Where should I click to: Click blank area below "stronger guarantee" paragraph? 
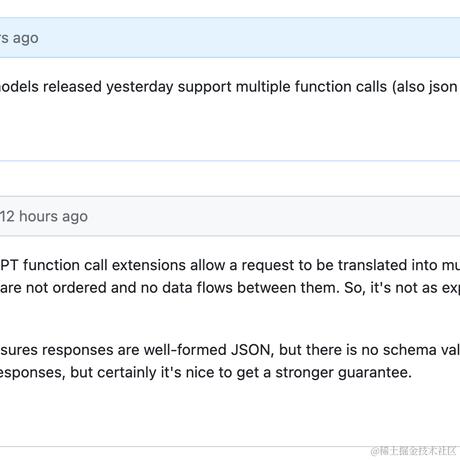pos(230,413)
